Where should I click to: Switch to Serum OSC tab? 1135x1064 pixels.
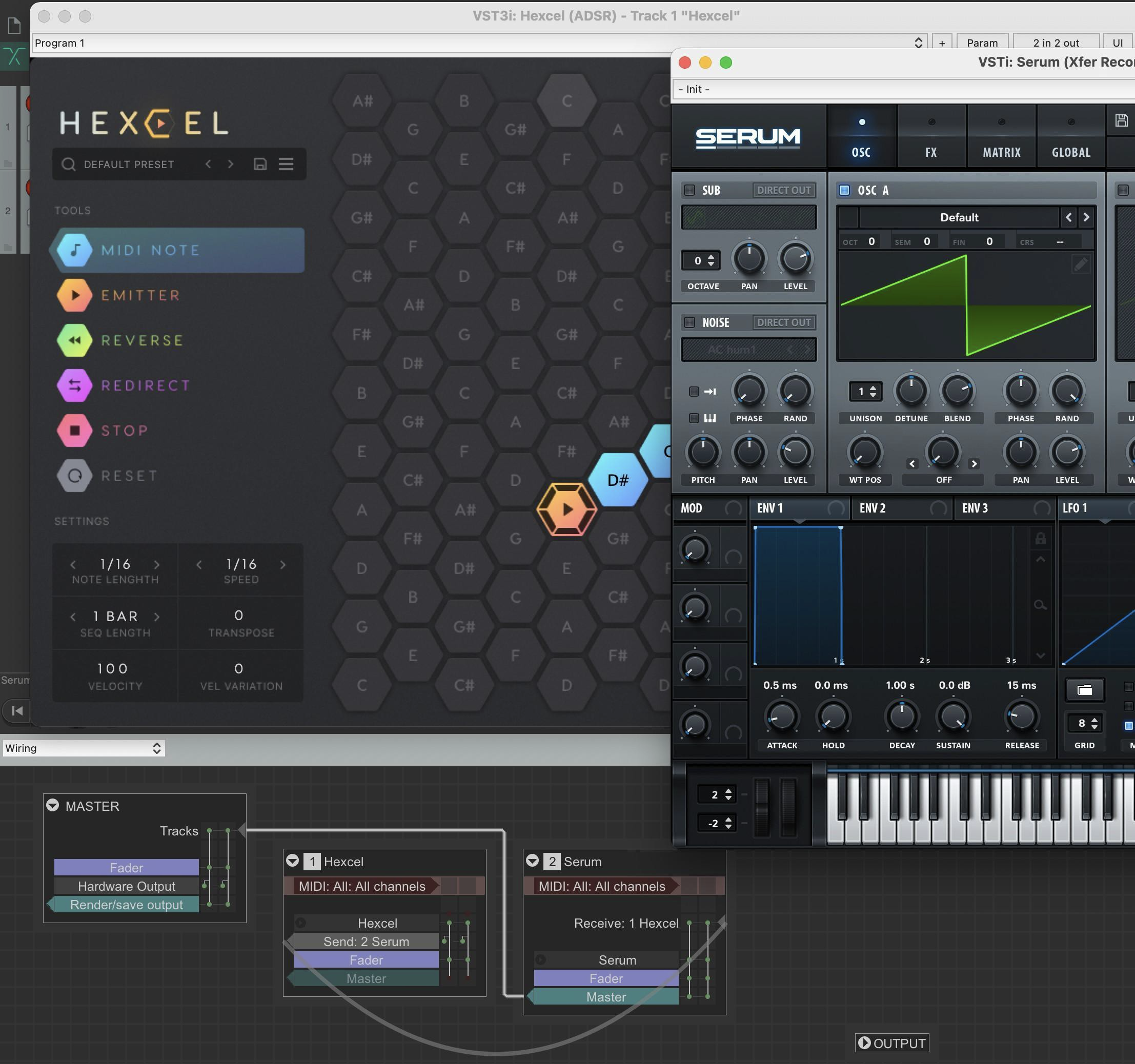(x=862, y=137)
